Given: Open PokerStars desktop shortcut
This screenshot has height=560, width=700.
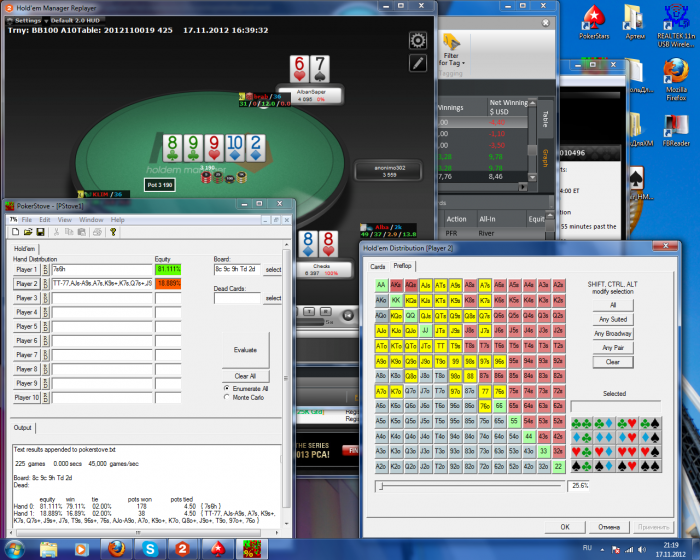Looking at the screenshot, I should (x=594, y=21).
